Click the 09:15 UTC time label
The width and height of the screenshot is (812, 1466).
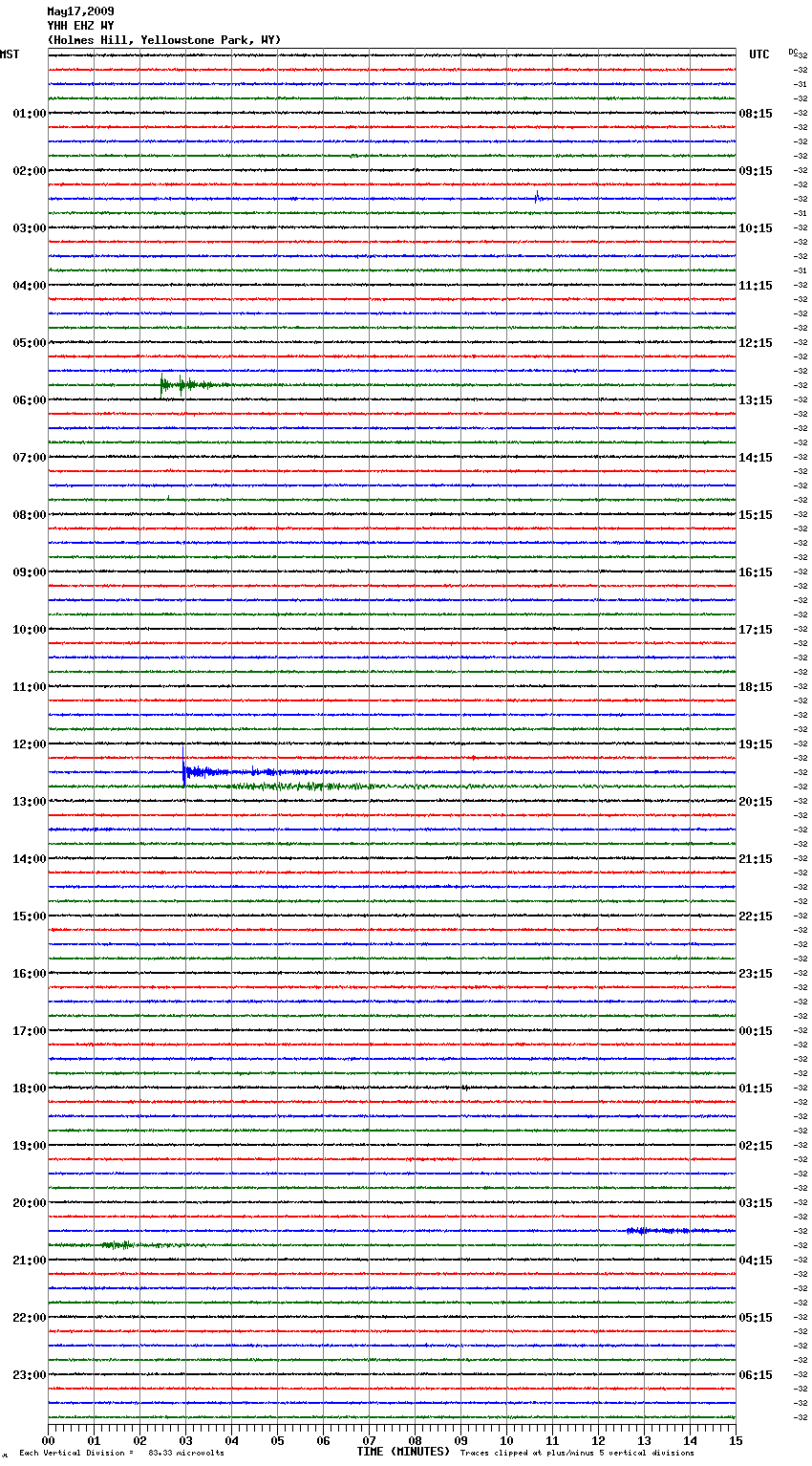point(756,171)
